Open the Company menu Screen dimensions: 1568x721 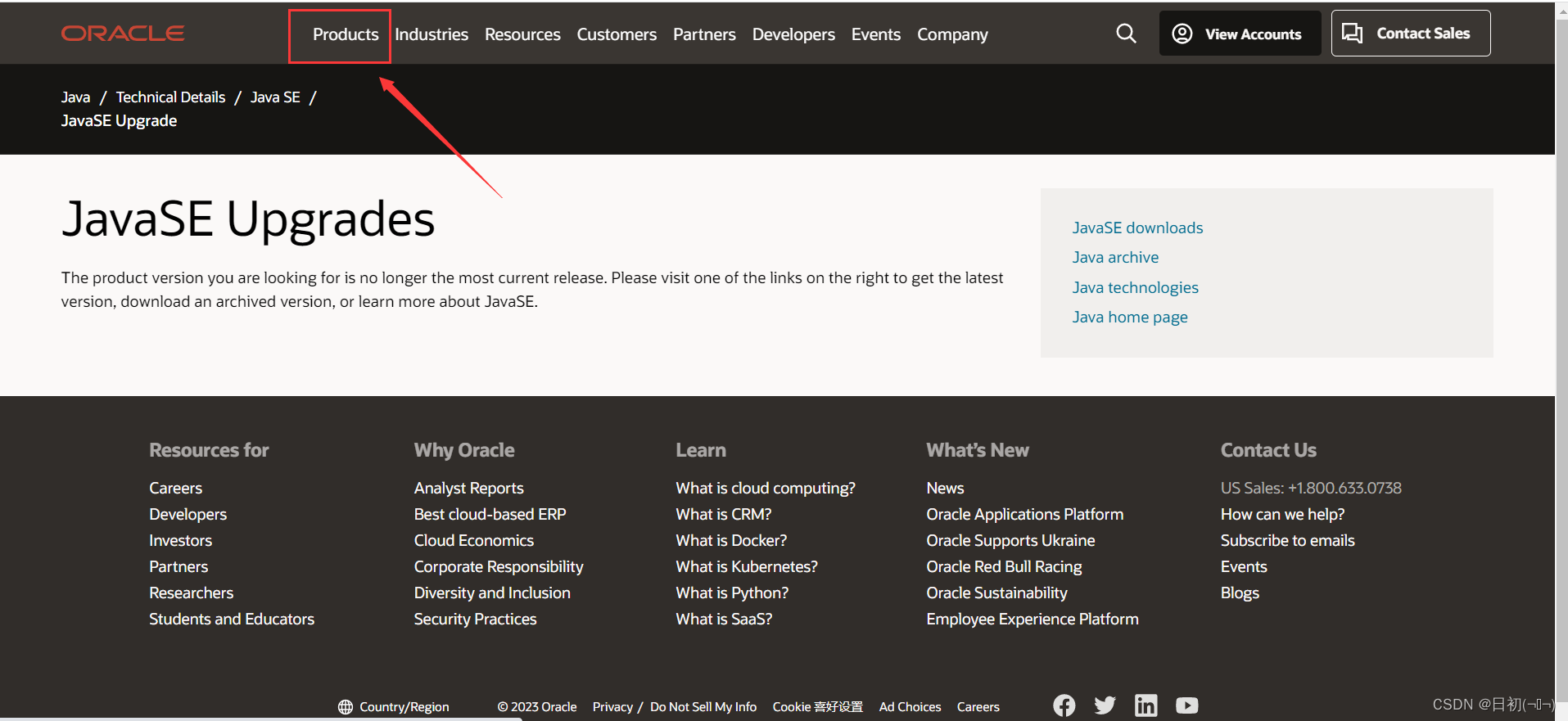click(x=952, y=34)
